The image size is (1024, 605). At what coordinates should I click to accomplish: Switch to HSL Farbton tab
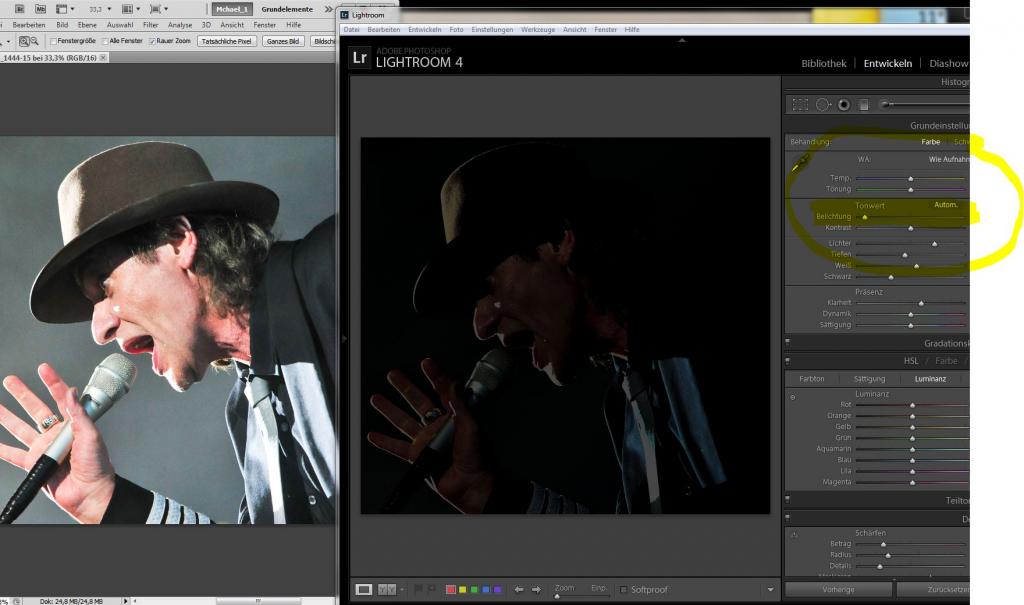tap(812, 379)
